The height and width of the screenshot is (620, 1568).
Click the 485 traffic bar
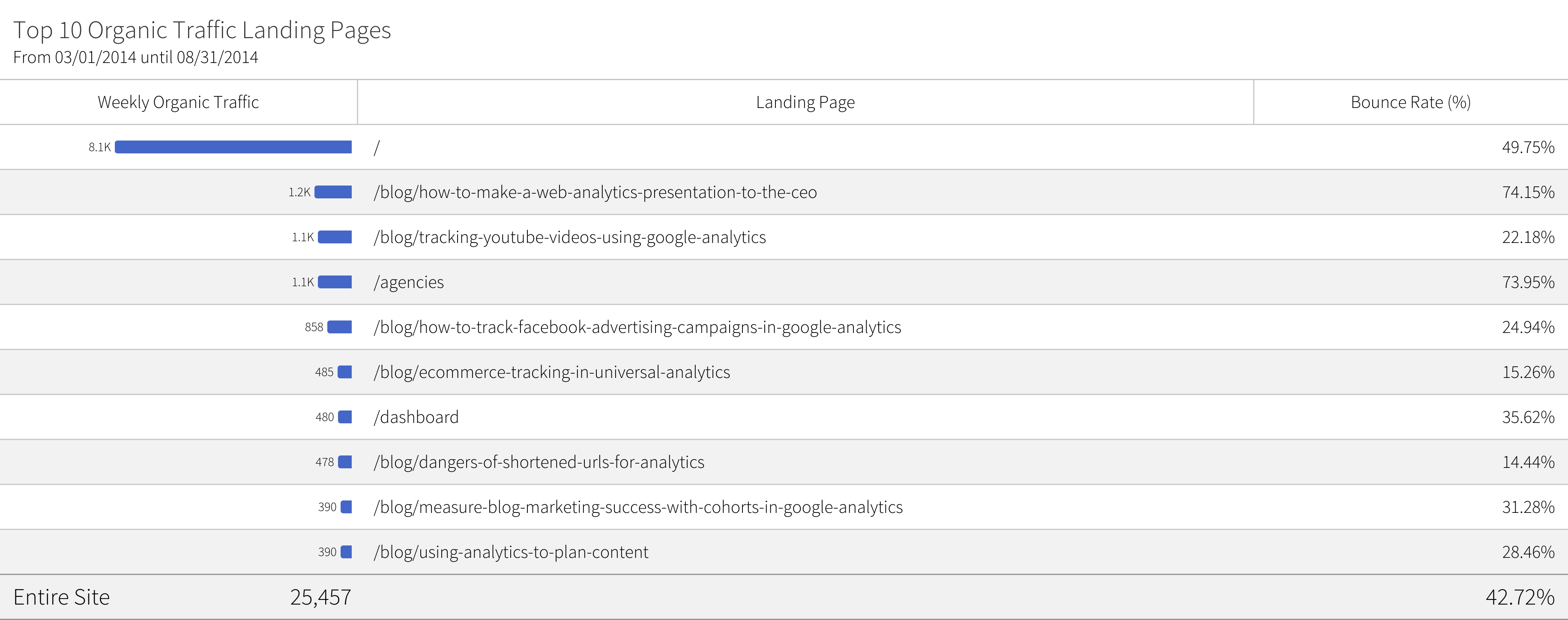point(344,372)
